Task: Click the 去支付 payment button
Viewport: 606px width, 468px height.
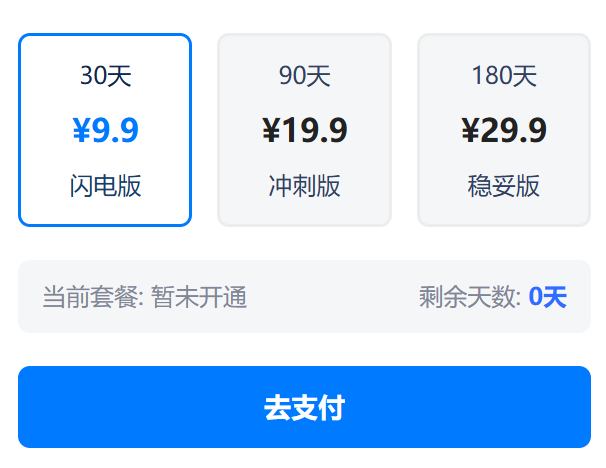Action: click(304, 407)
